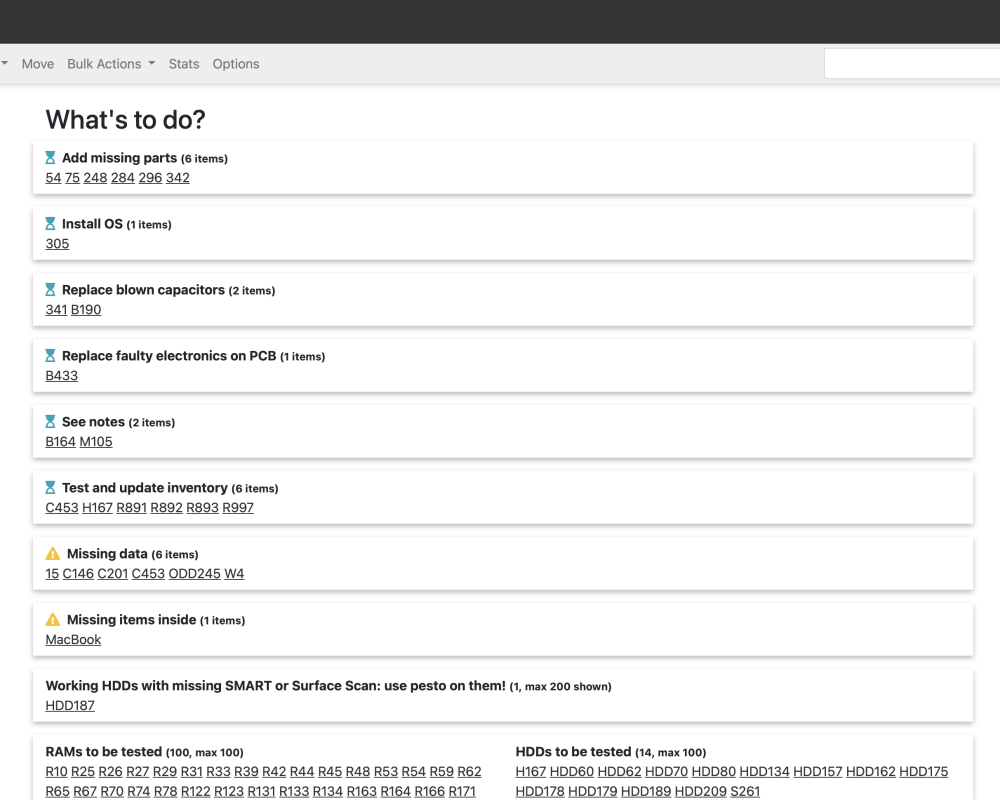The width and height of the screenshot is (1000, 800).
Task: Open item B433 under Replace faulty electronics
Action: tap(62, 376)
